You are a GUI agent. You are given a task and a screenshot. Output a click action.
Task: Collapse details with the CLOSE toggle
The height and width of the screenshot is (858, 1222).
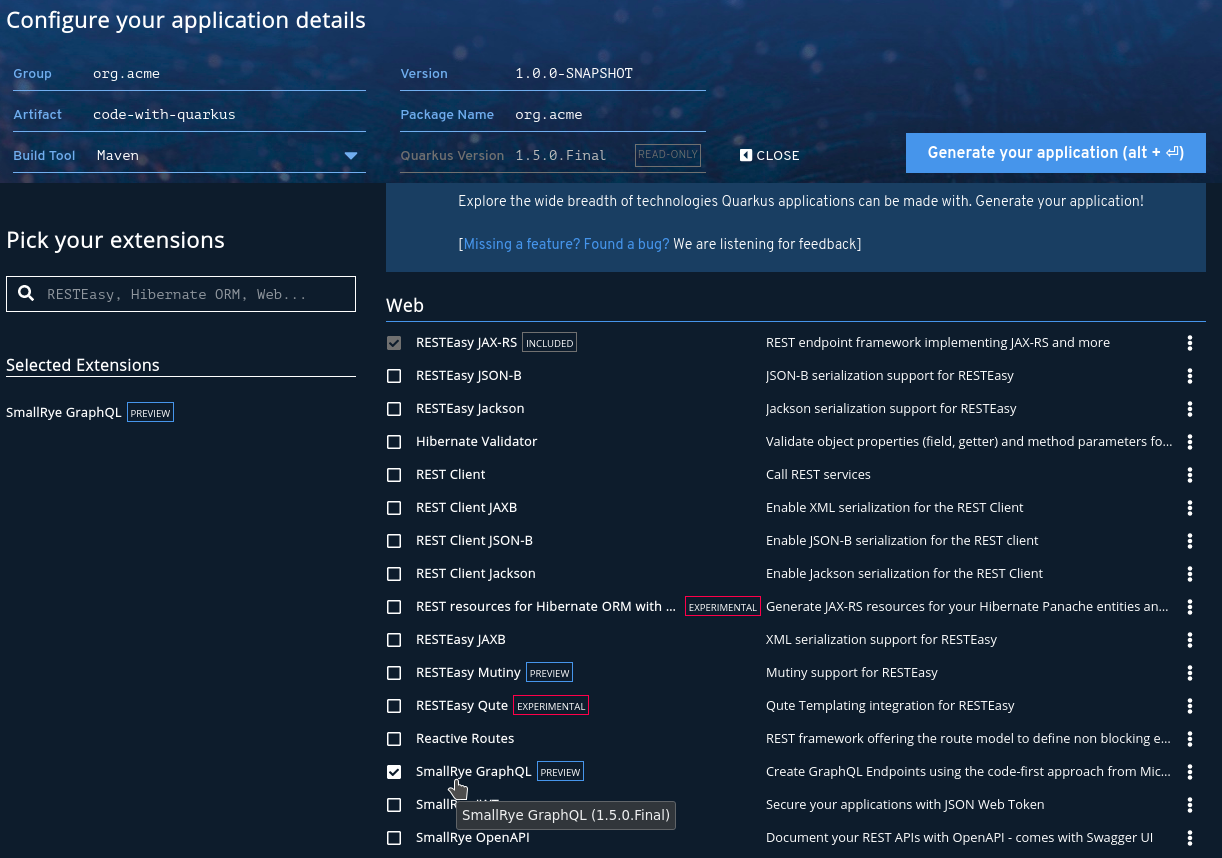click(x=770, y=156)
